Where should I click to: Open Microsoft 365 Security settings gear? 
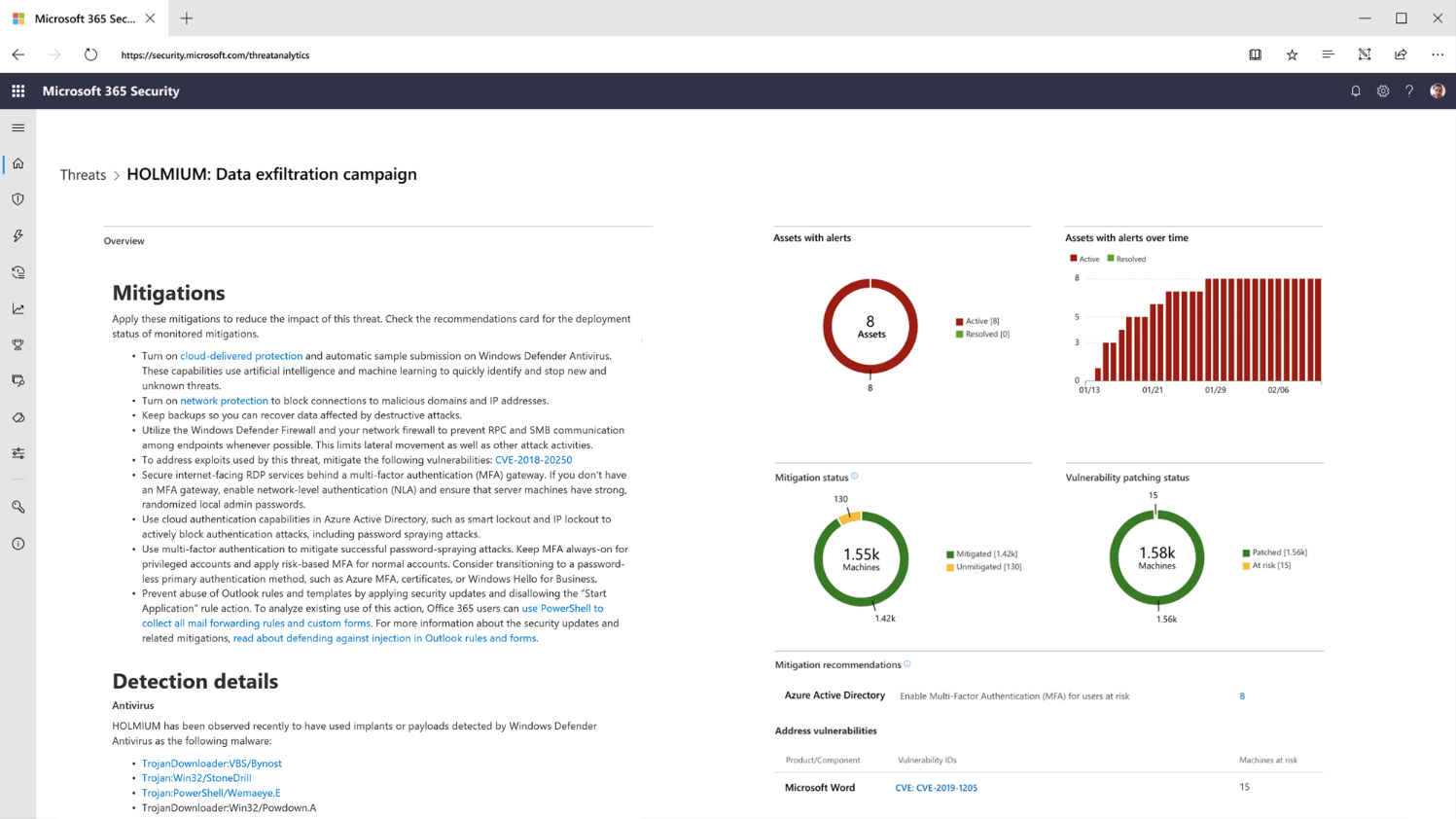click(1382, 90)
